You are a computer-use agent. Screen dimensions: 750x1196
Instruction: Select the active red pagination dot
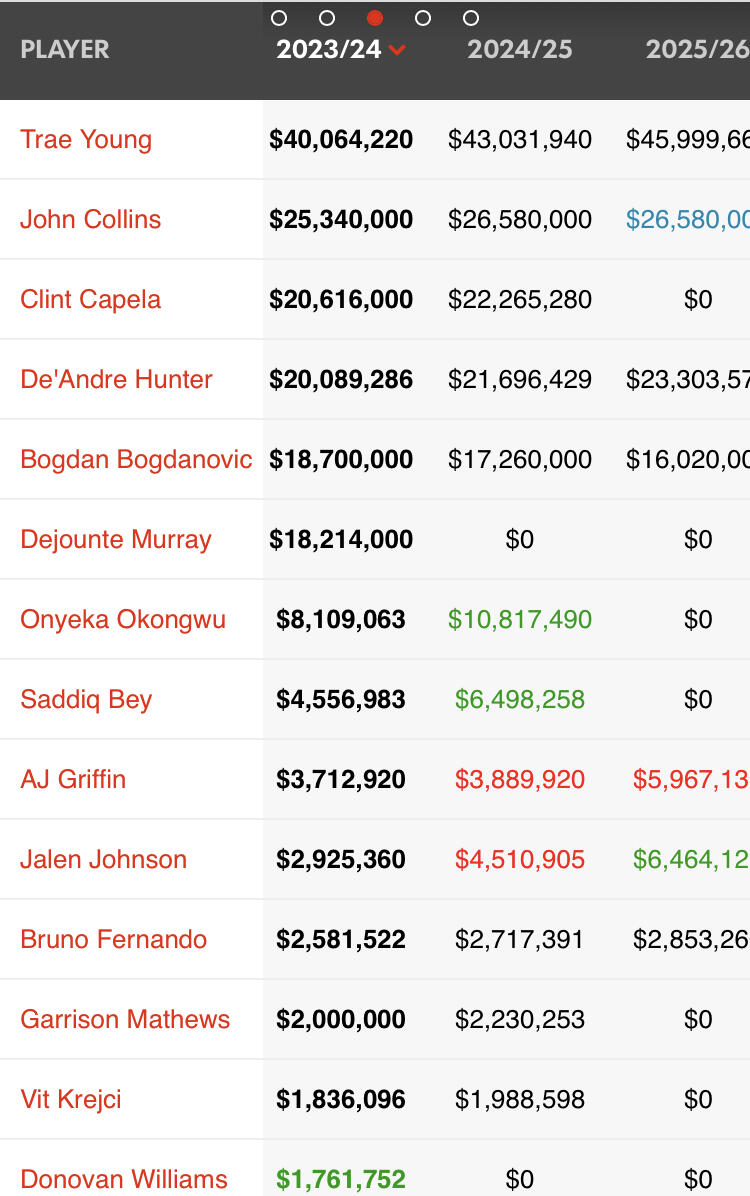(375, 18)
